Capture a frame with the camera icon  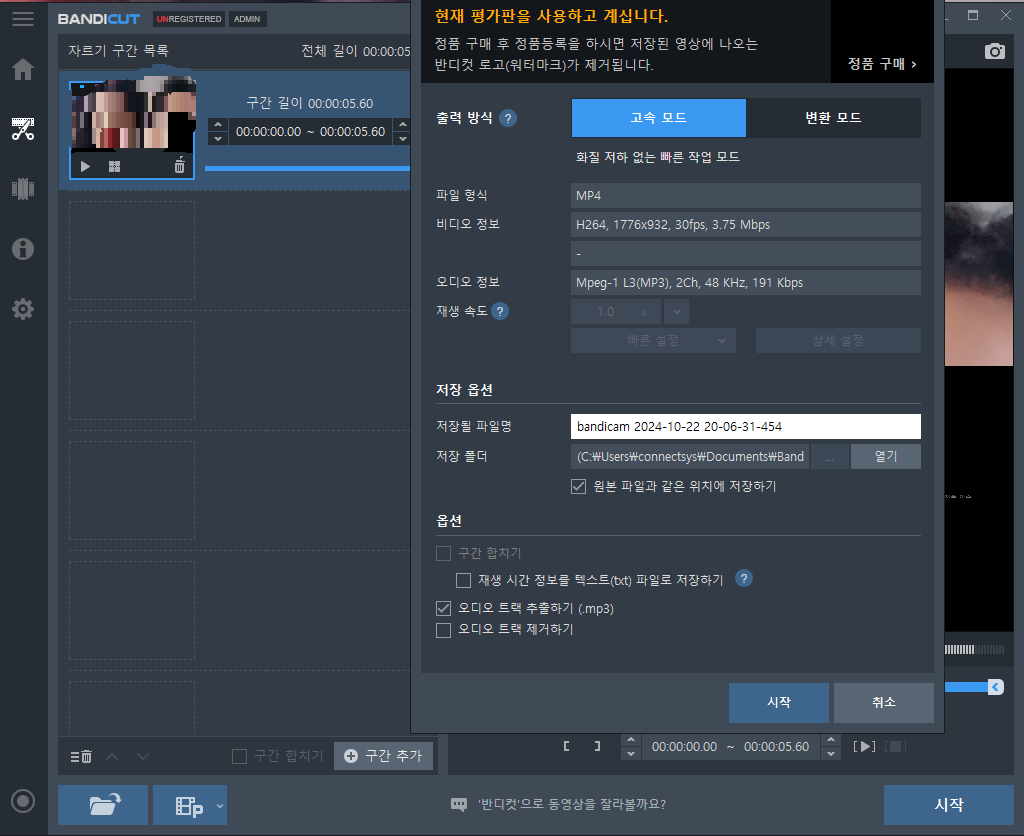point(994,50)
